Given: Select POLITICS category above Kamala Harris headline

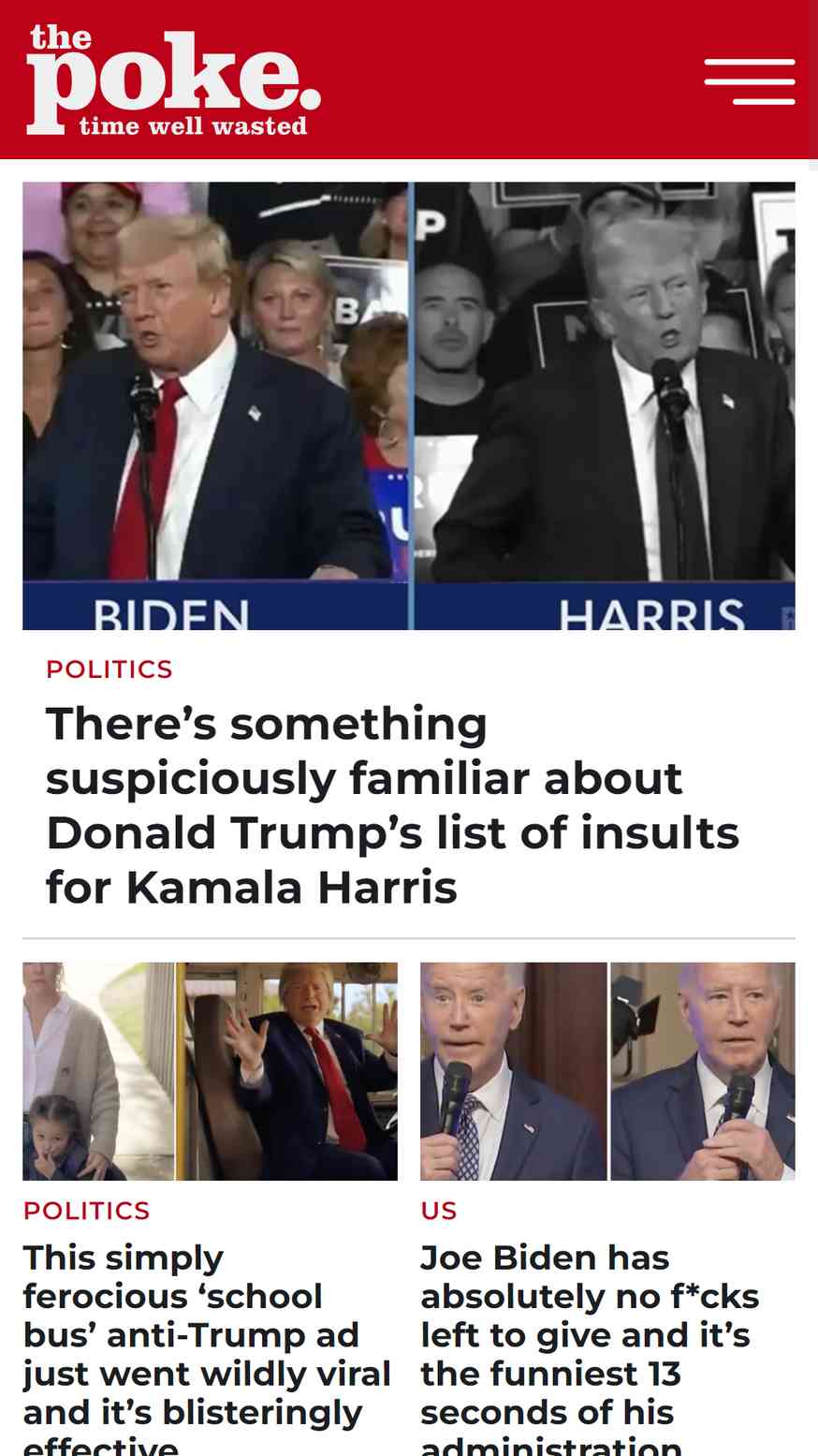Looking at the screenshot, I should click(110, 669).
